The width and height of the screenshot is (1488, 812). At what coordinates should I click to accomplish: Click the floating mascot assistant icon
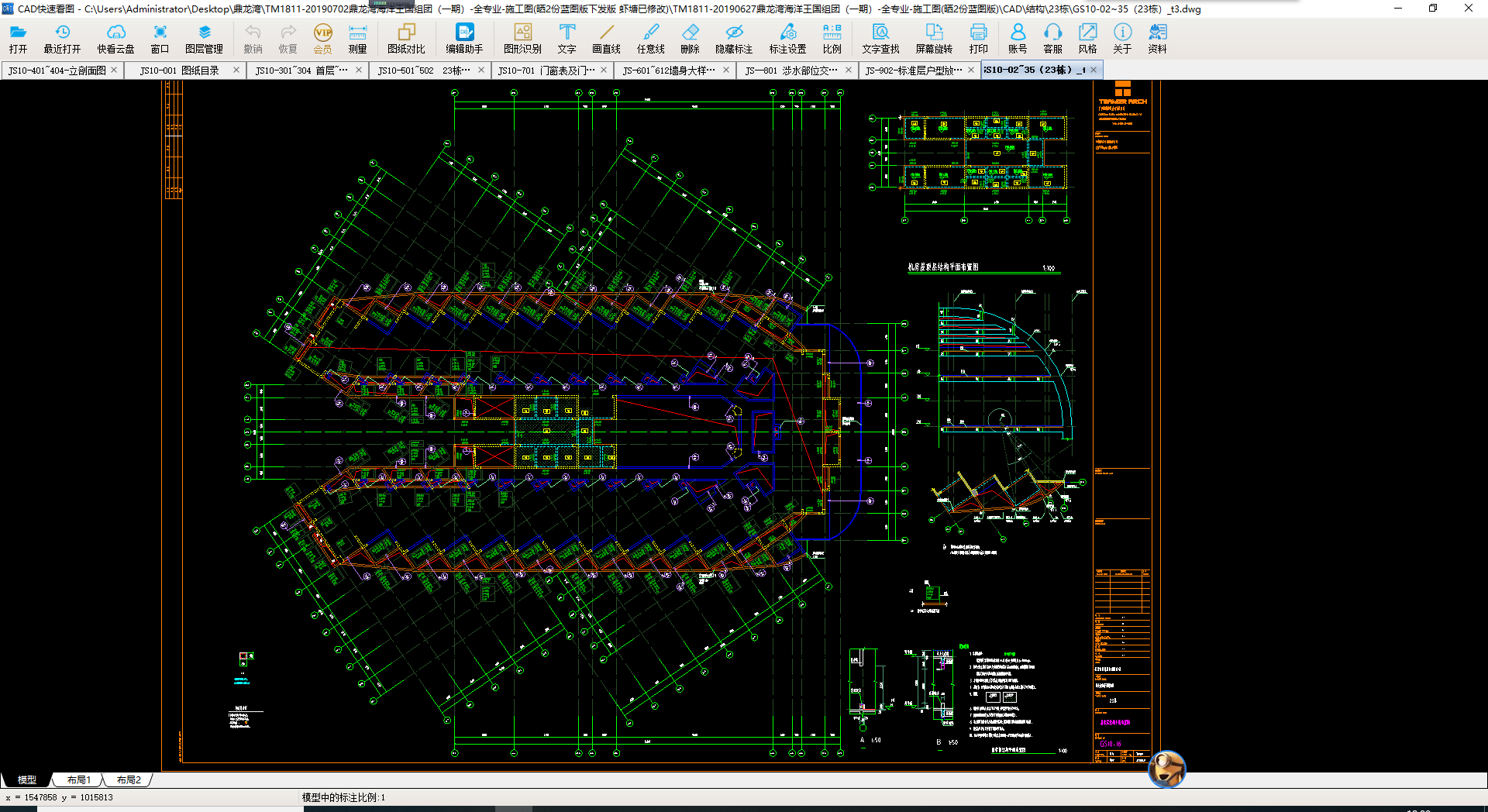(1166, 769)
